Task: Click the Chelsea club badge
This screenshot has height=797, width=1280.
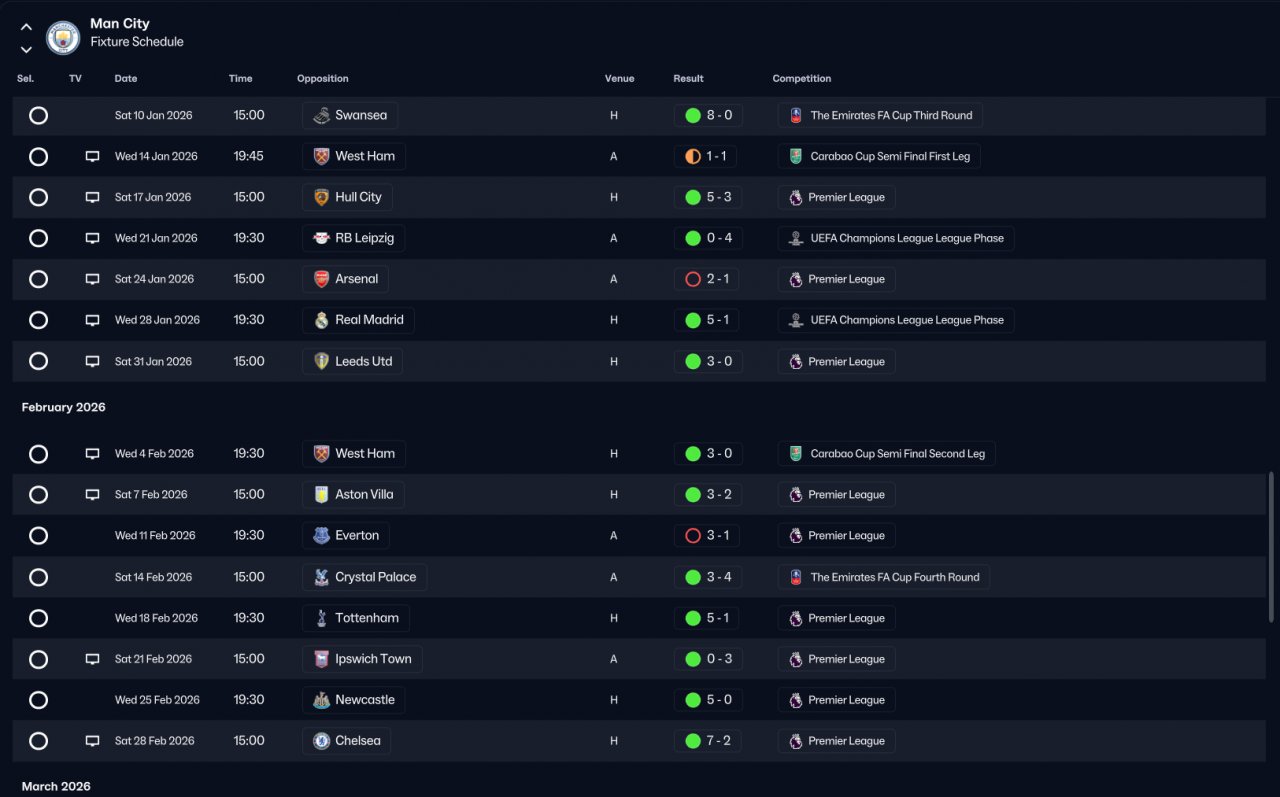Action: coord(321,741)
